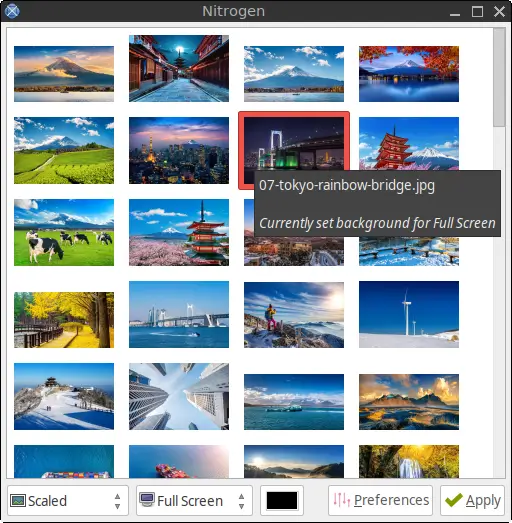The width and height of the screenshot is (512, 523).
Task: Select skyscrapers viewed from below thumbnail
Action: 179,396
